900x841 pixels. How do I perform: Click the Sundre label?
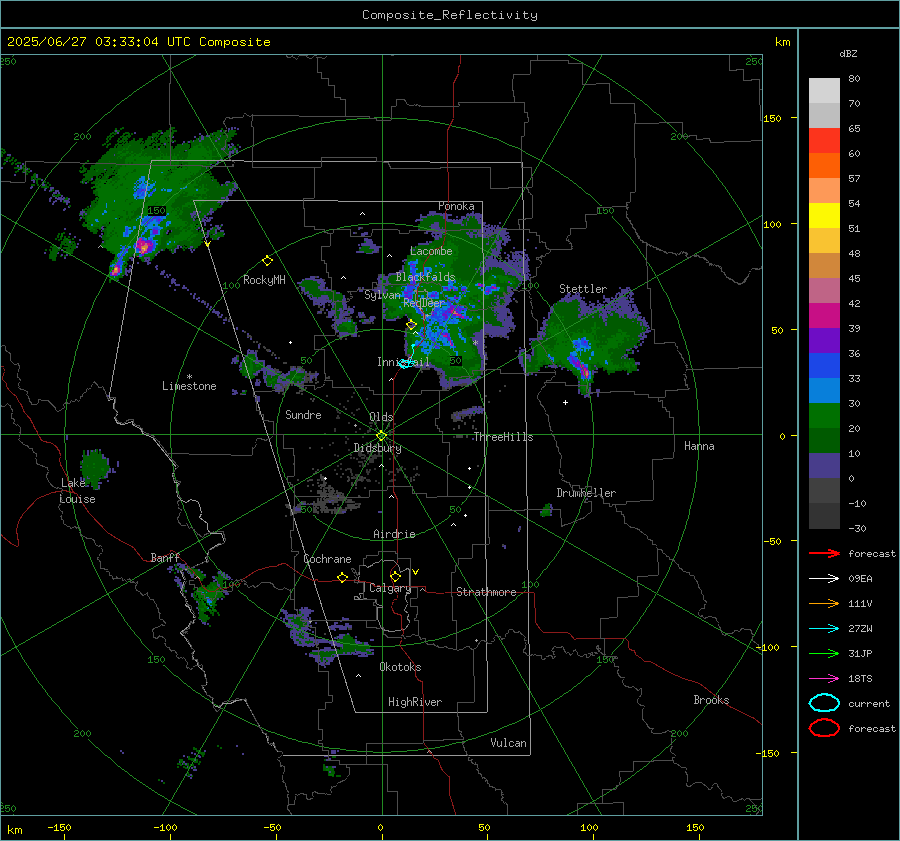coord(303,414)
